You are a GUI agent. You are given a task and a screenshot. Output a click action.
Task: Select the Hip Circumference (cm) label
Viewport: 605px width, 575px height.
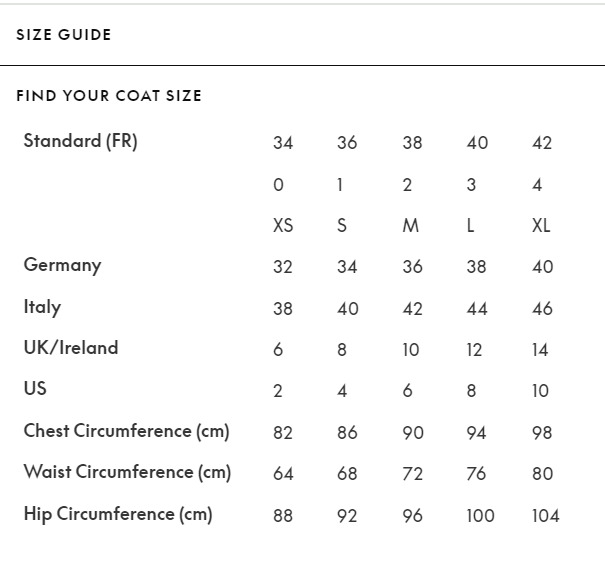tap(118, 514)
